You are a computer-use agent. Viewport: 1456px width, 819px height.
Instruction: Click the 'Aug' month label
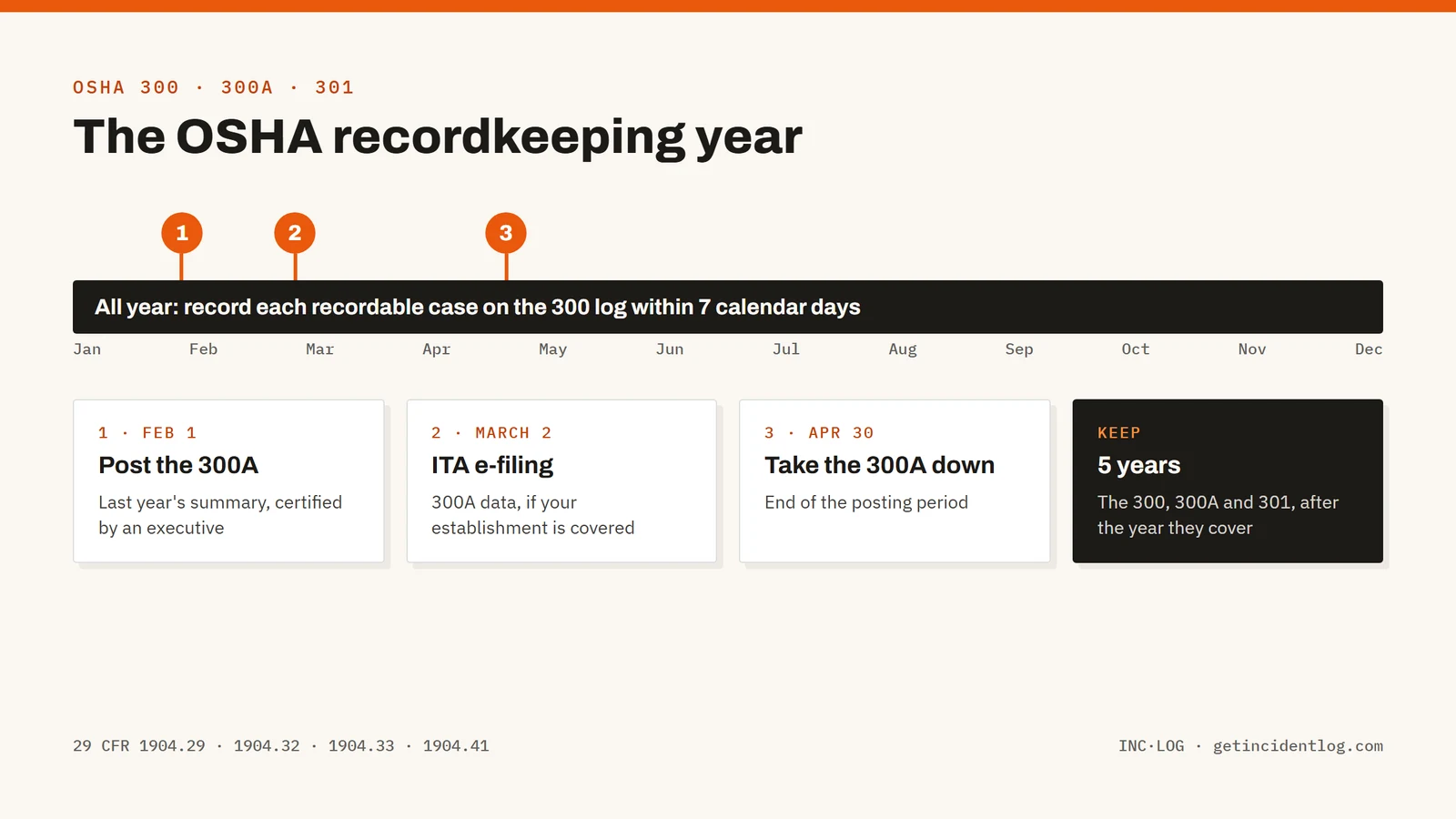[903, 350]
